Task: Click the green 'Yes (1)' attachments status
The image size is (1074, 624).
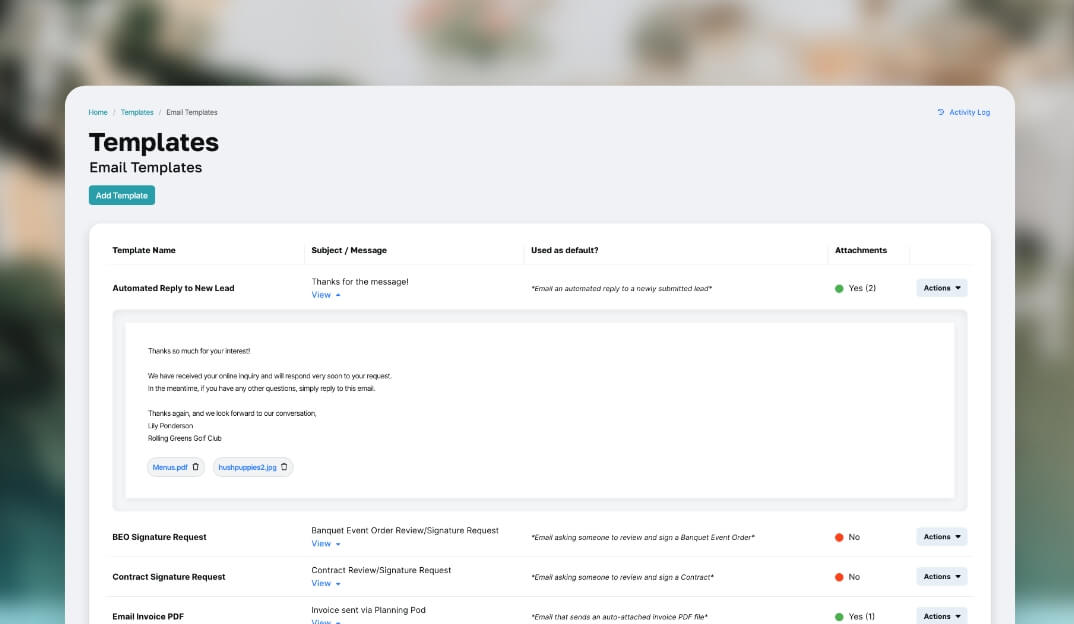Action: pos(855,616)
